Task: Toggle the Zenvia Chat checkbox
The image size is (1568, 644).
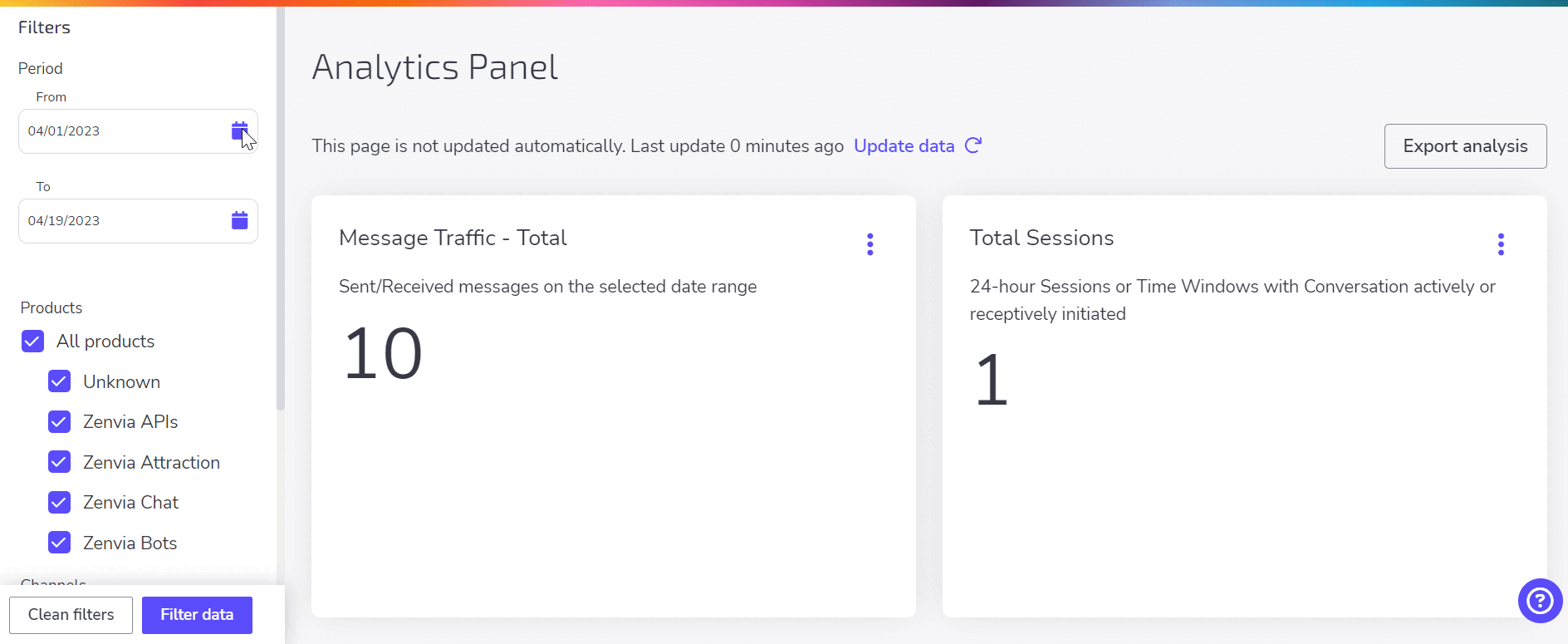Action: pos(59,503)
